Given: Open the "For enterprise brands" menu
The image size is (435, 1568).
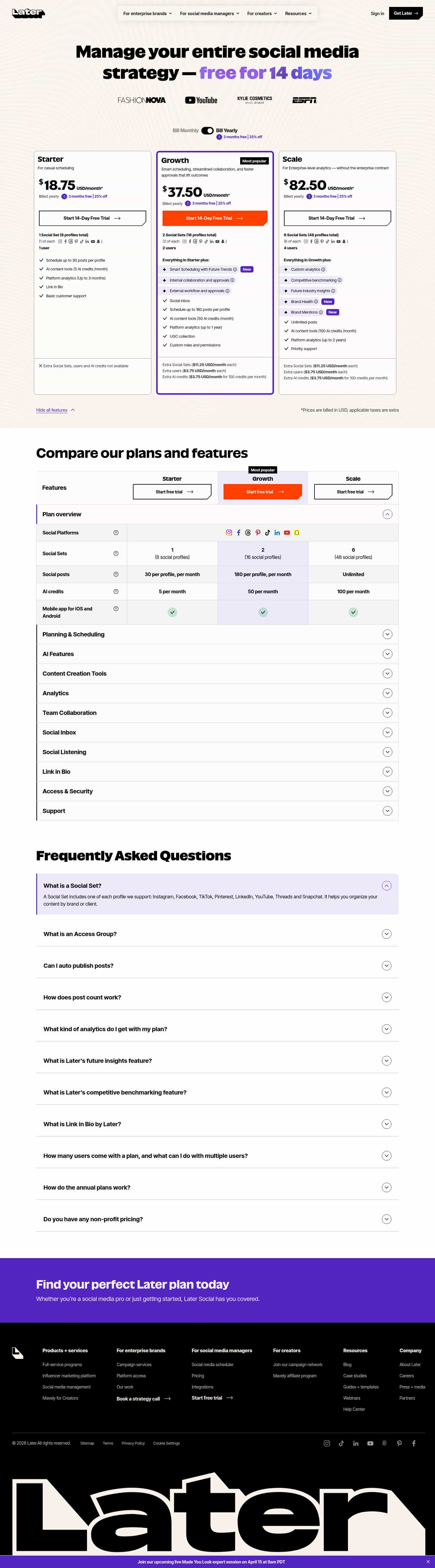Looking at the screenshot, I should [x=147, y=13].
